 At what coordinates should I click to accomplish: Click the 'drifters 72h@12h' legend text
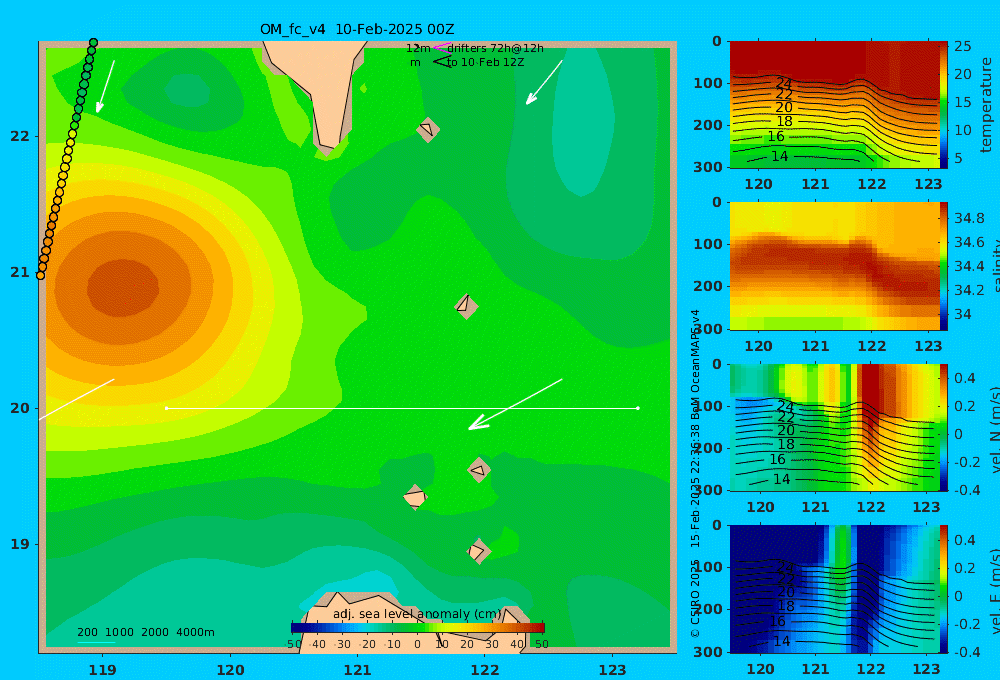point(496,48)
